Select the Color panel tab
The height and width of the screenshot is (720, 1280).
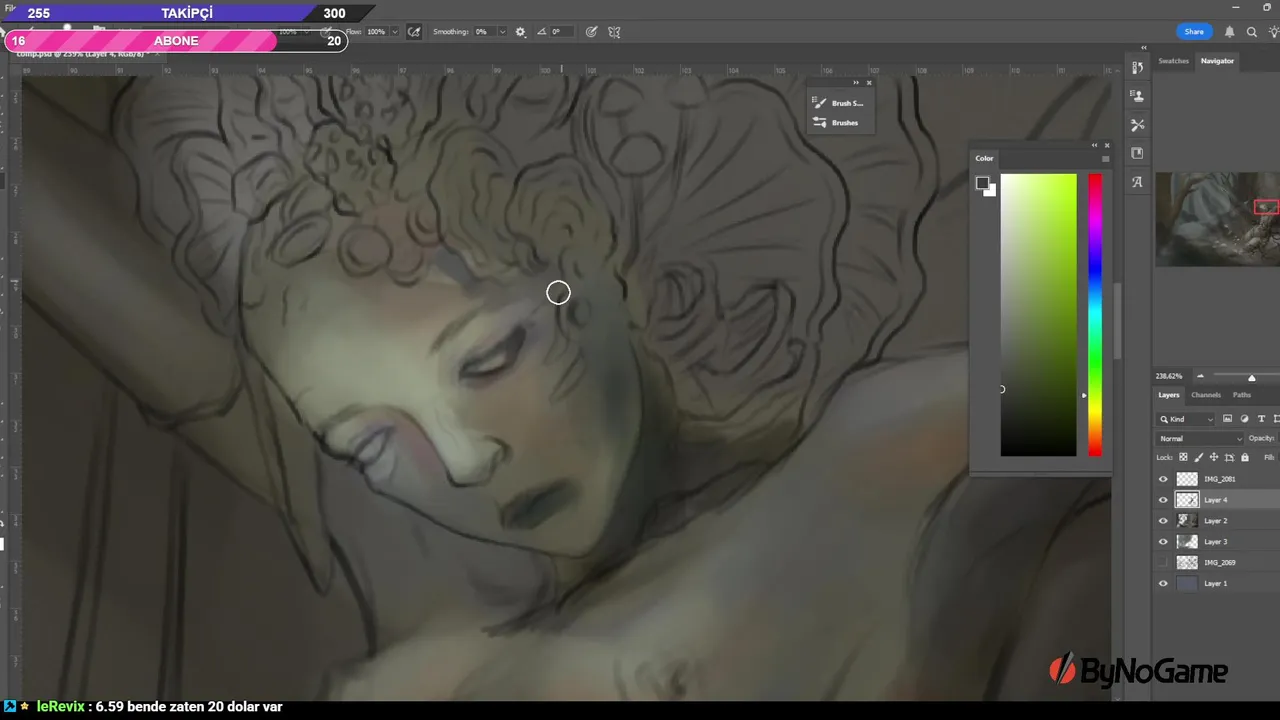pos(985,158)
